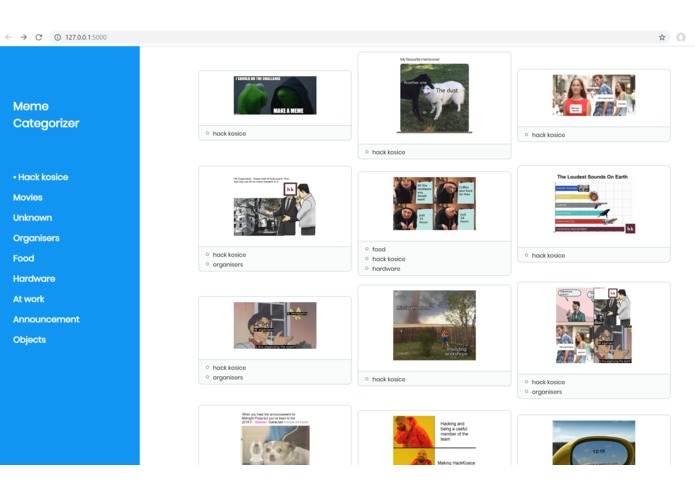Open the Gru's plan four-panel meme
Screen dimensions: 695x494
[x=434, y=204]
